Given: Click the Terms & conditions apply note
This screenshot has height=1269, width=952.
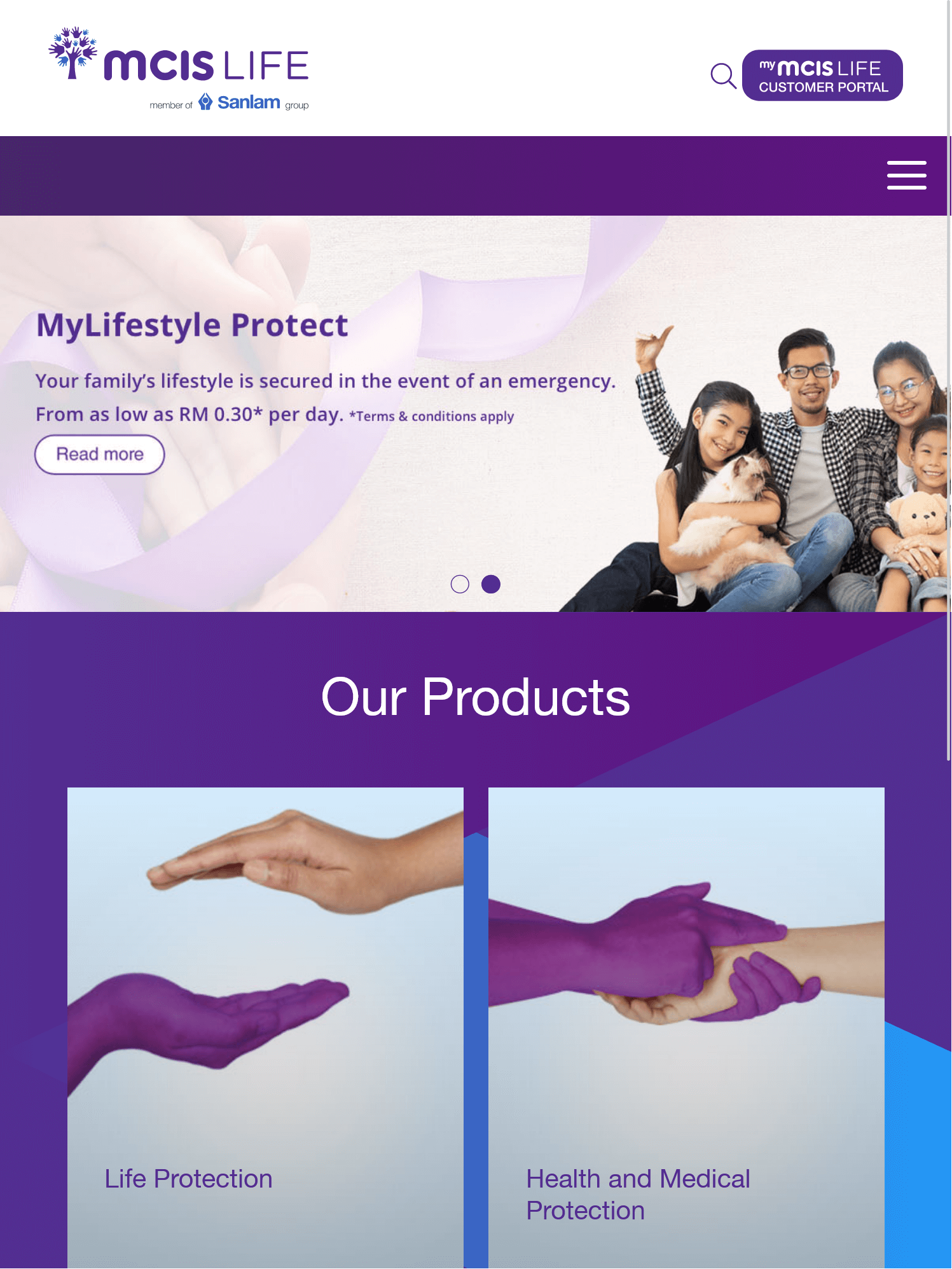Looking at the screenshot, I should point(432,417).
